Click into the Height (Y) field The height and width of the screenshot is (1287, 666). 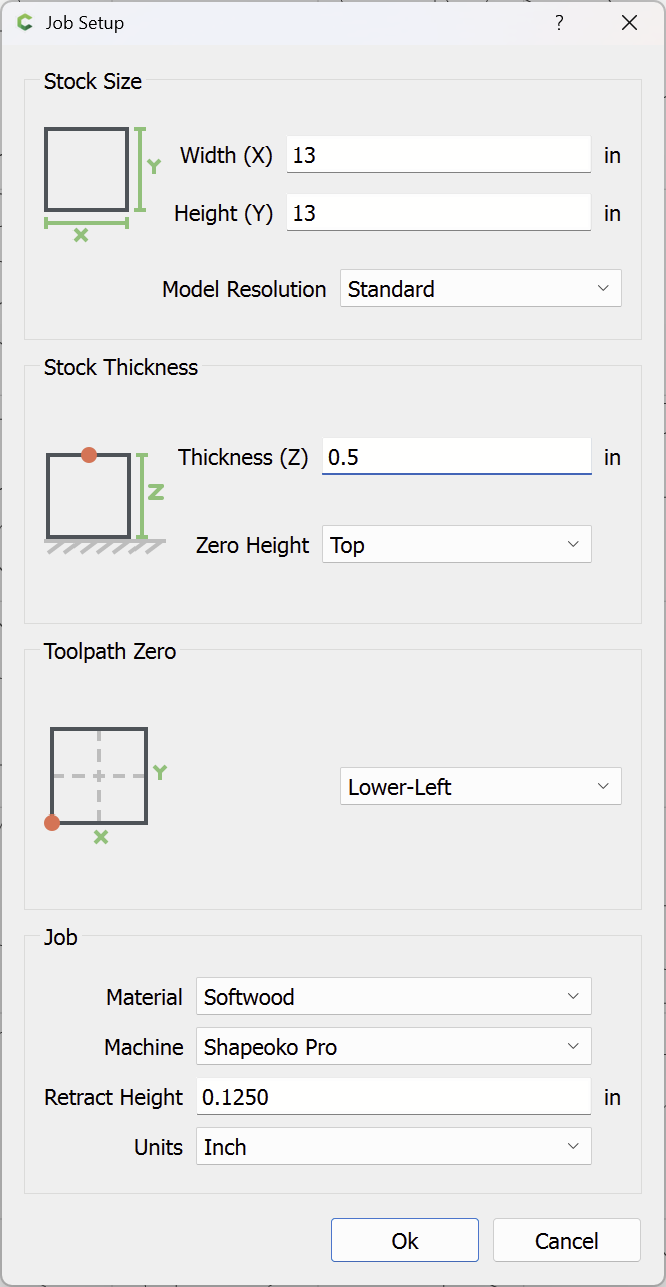(x=438, y=214)
